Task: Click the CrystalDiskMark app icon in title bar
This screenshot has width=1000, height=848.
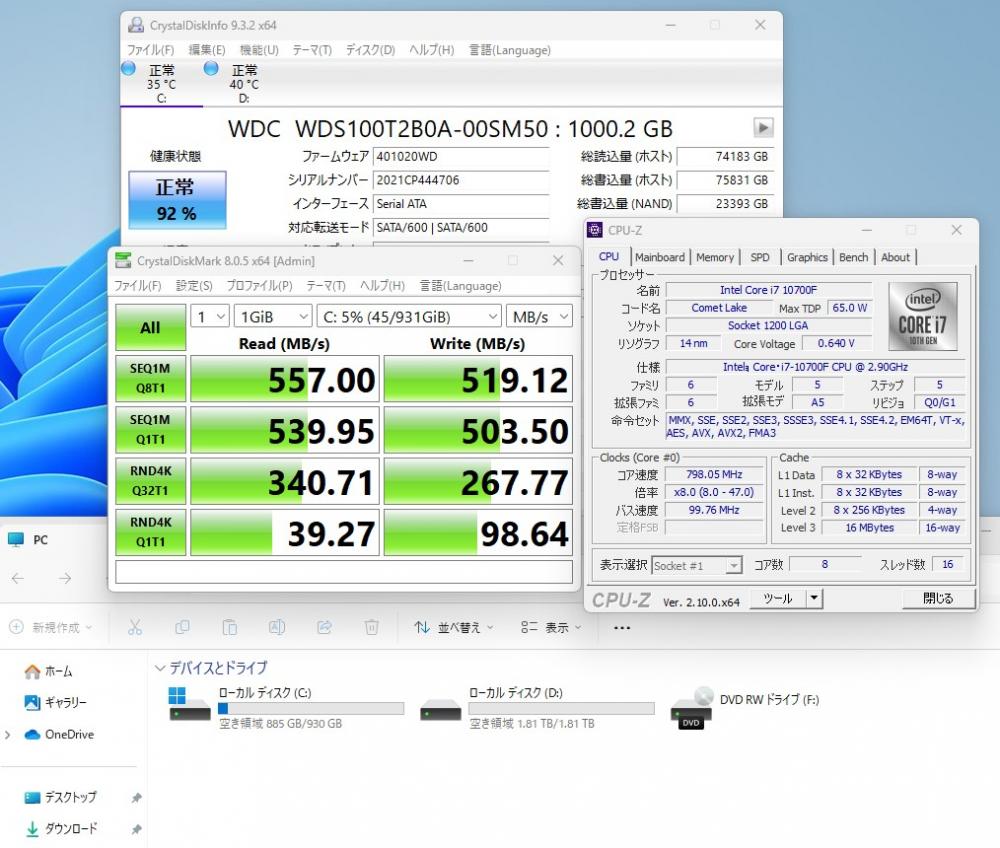Action: (122, 260)
